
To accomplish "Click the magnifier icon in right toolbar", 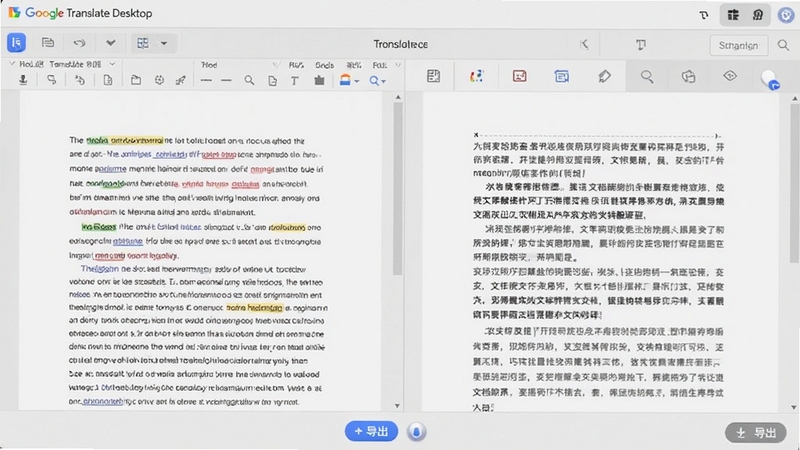I will pos(647,77).
